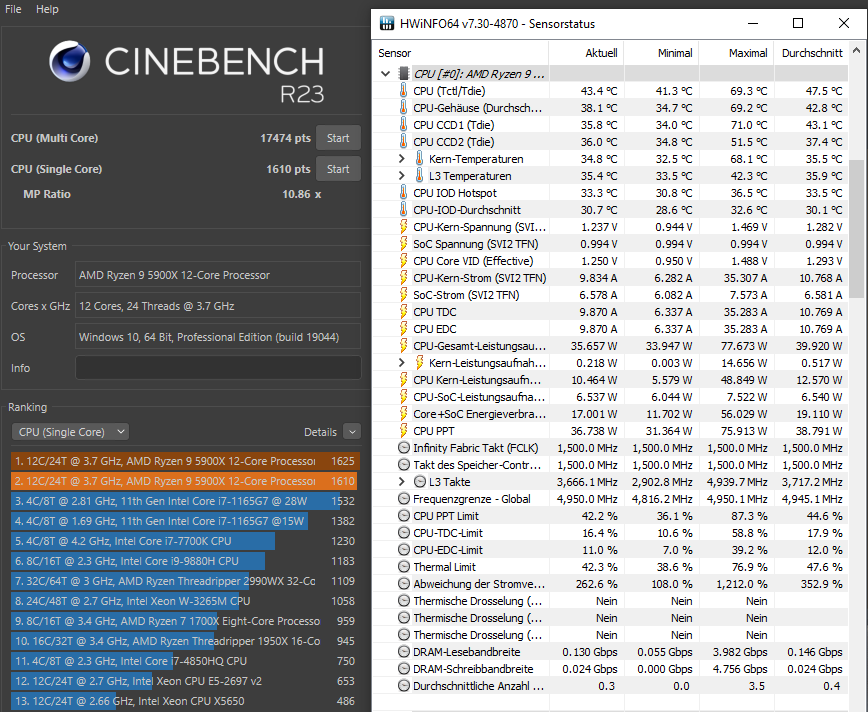This screenshot has width=868, height=712.
Task: Click thermometer icon for CPU-Gehäuse row
Action: click(404, 108)
